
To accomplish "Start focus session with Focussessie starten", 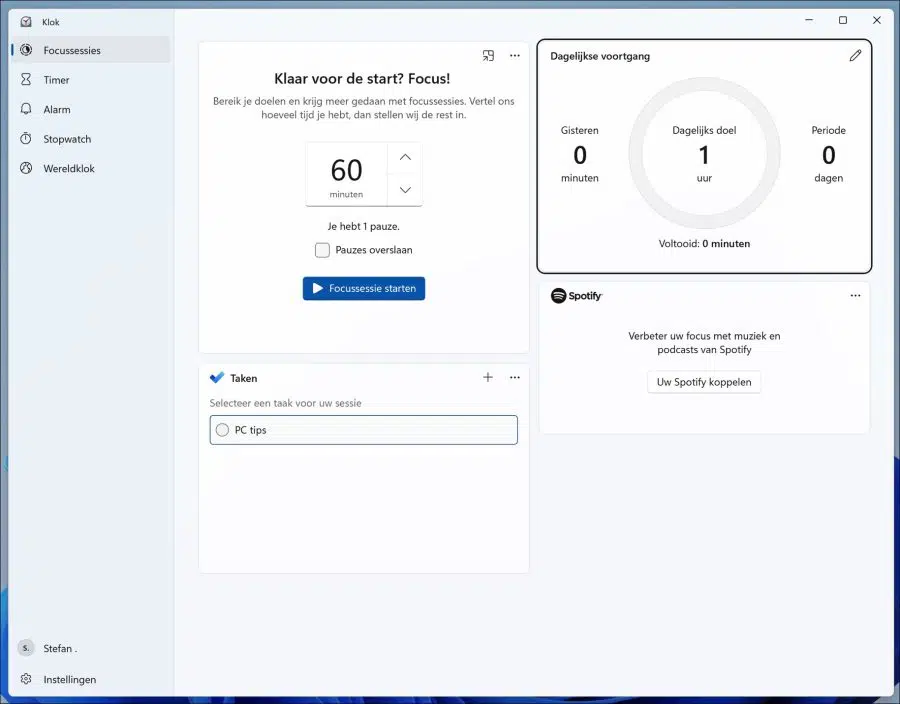I will [364, 289].
